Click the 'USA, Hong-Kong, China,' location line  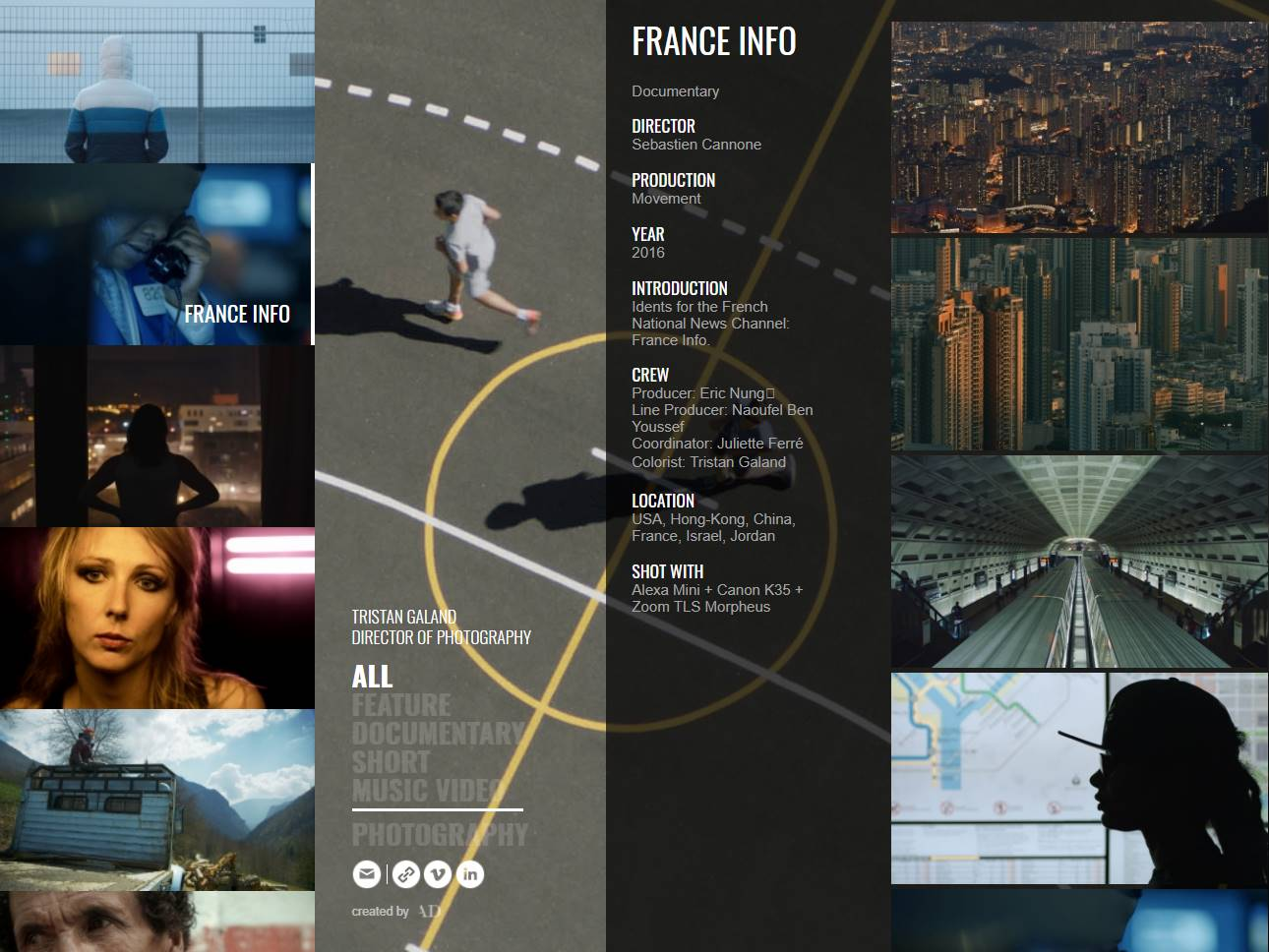click(713, 519)
